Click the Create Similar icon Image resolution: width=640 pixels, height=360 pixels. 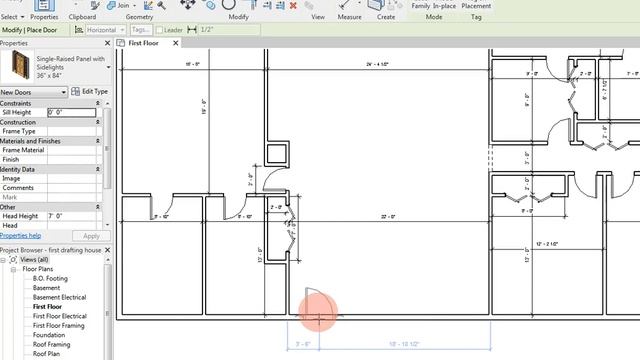click(x=376, y=4)
